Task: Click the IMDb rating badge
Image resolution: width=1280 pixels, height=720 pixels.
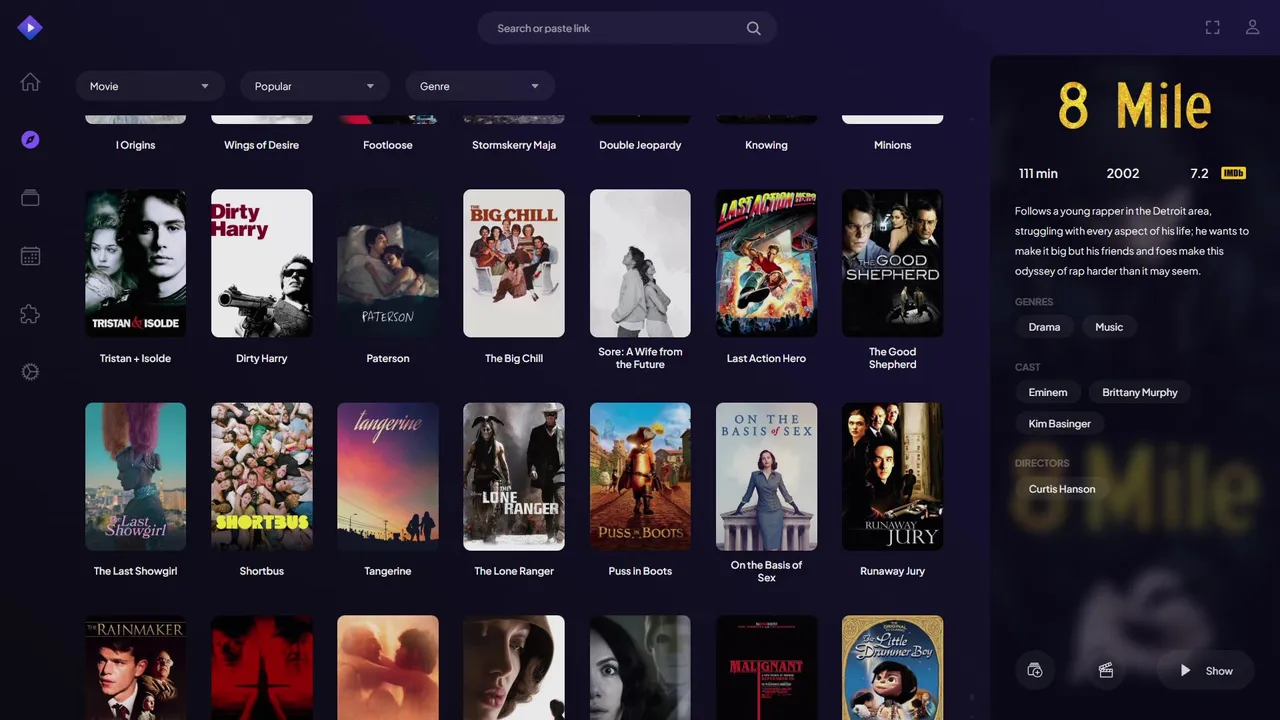Action: [x=1233, y=173]
